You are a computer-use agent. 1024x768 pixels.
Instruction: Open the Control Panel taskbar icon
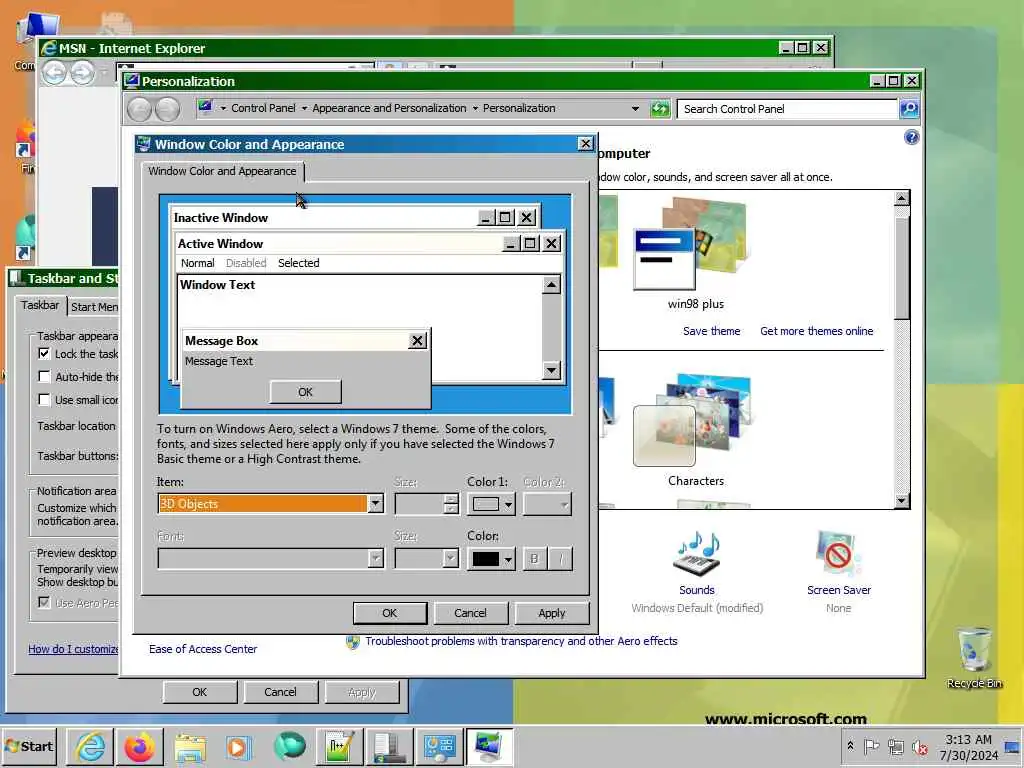tap(440, 746)
